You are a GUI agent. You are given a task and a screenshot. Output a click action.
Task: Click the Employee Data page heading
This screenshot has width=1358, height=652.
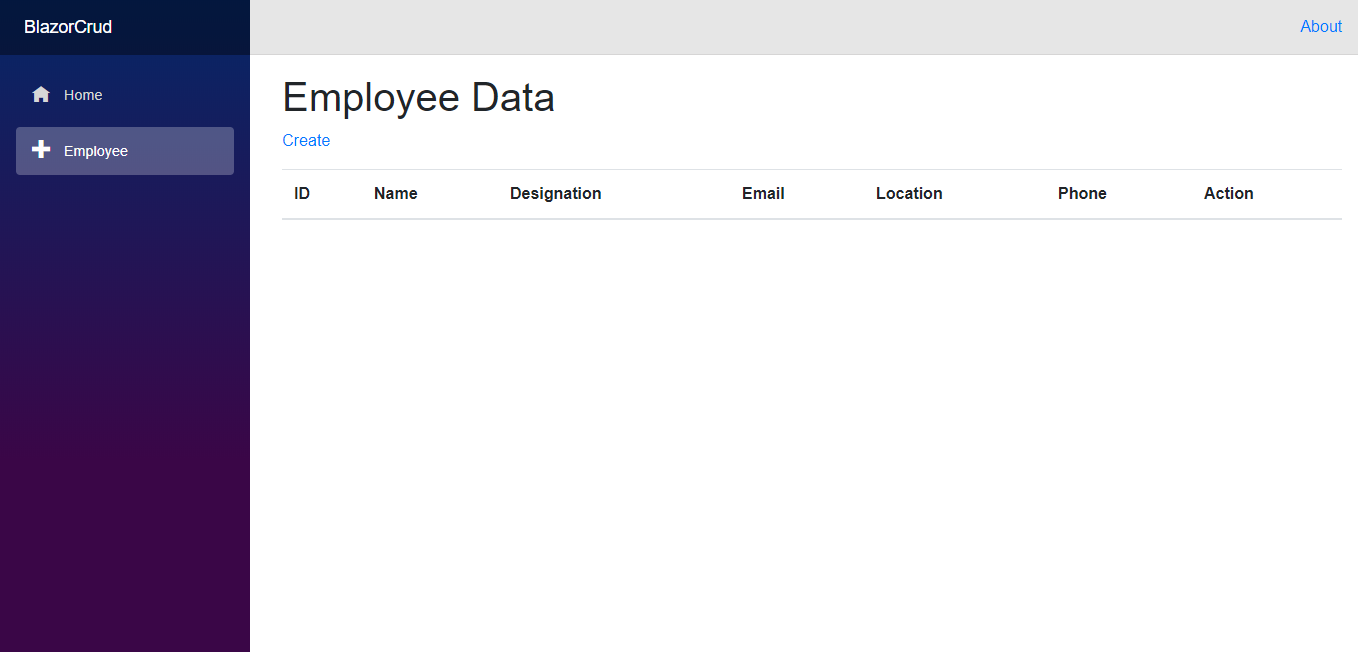point(418,98)
